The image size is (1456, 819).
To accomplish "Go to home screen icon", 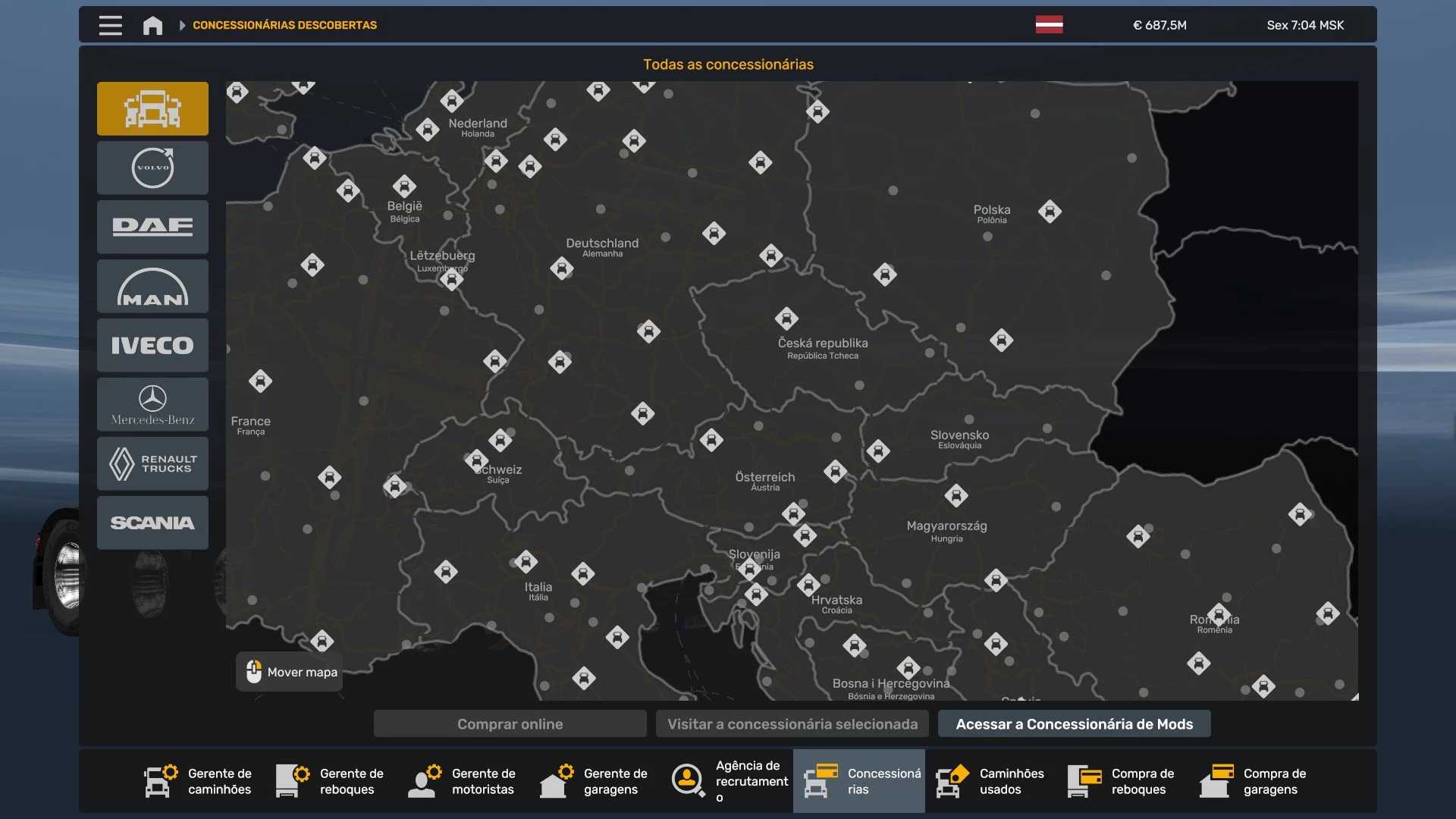I will [x=152, y=25].
